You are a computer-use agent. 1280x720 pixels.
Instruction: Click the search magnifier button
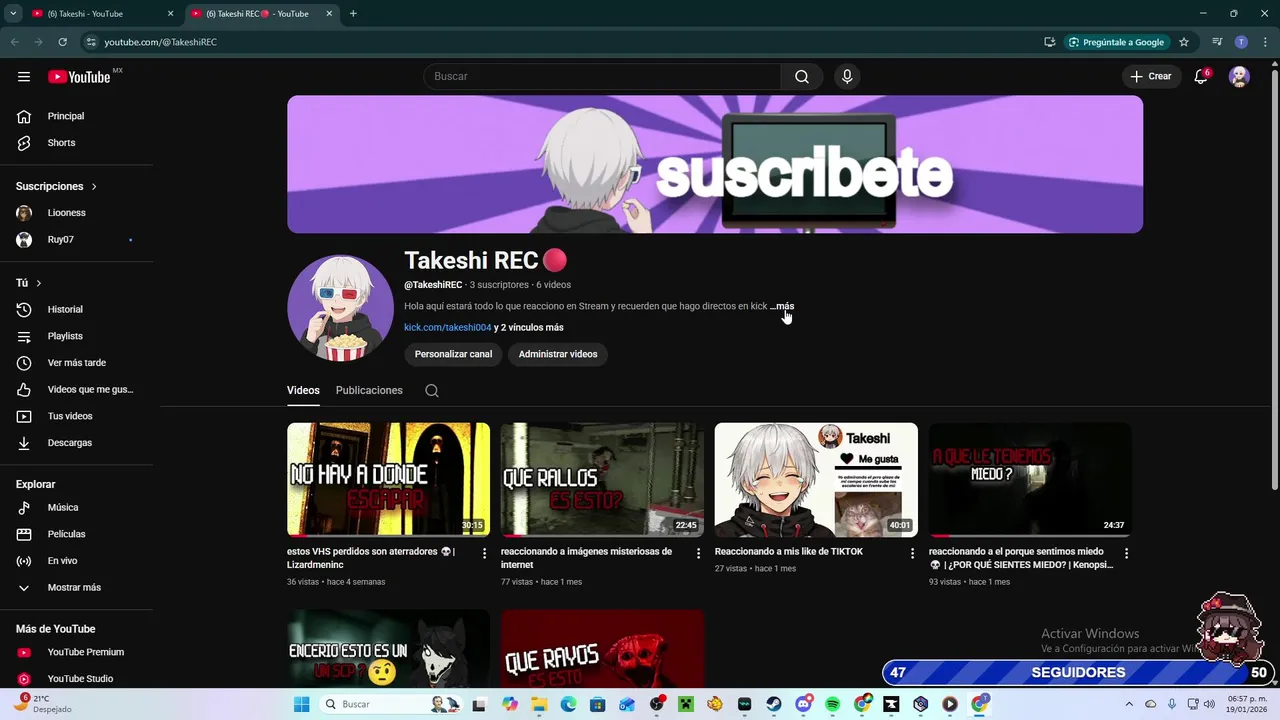click(x=802, y=77)
